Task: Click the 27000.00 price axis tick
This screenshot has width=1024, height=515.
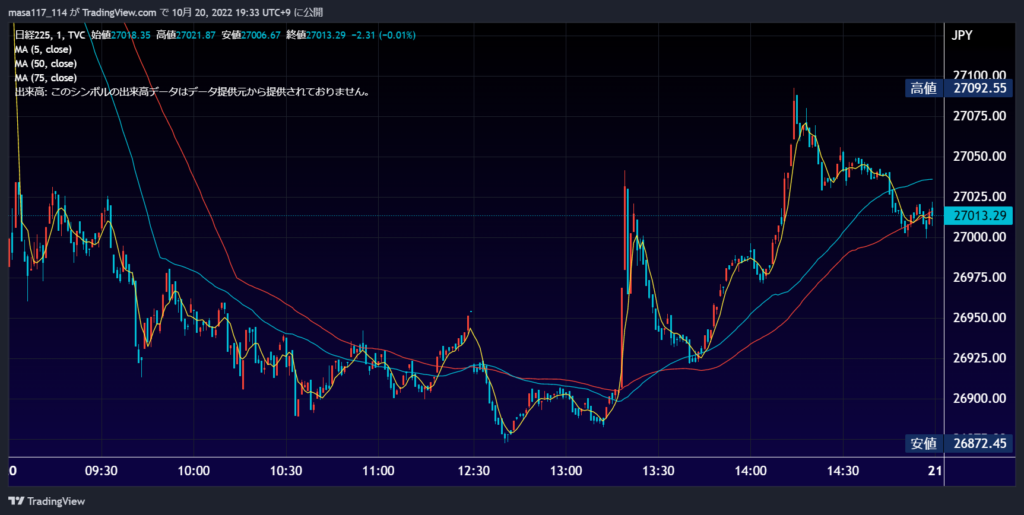Action: (x=980, y=237)
